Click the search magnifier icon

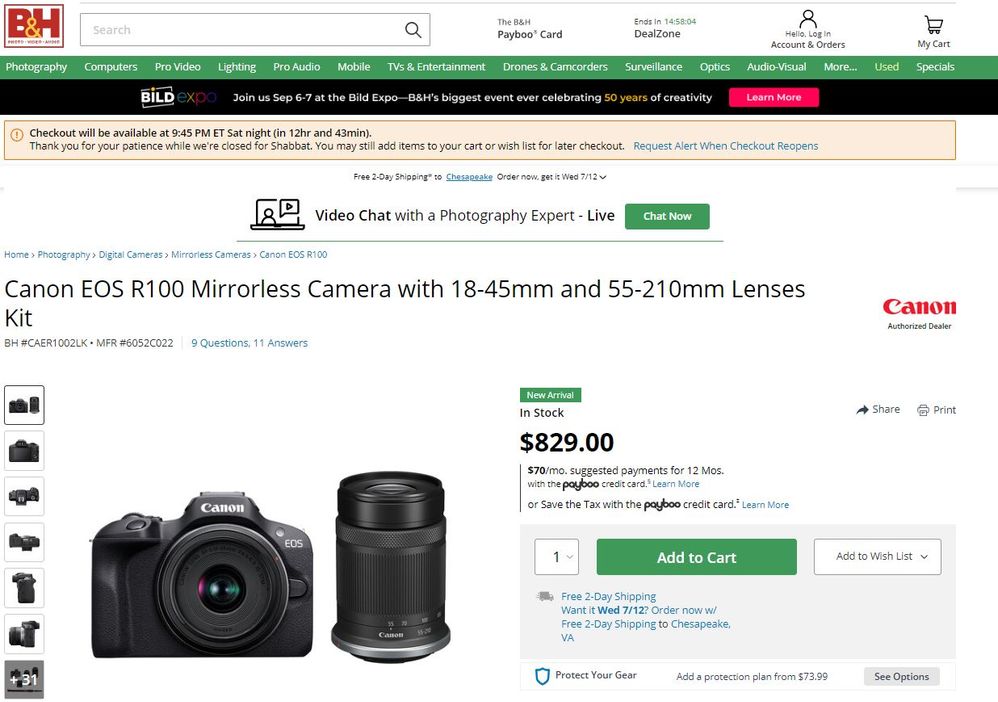(x=413, y=30)
